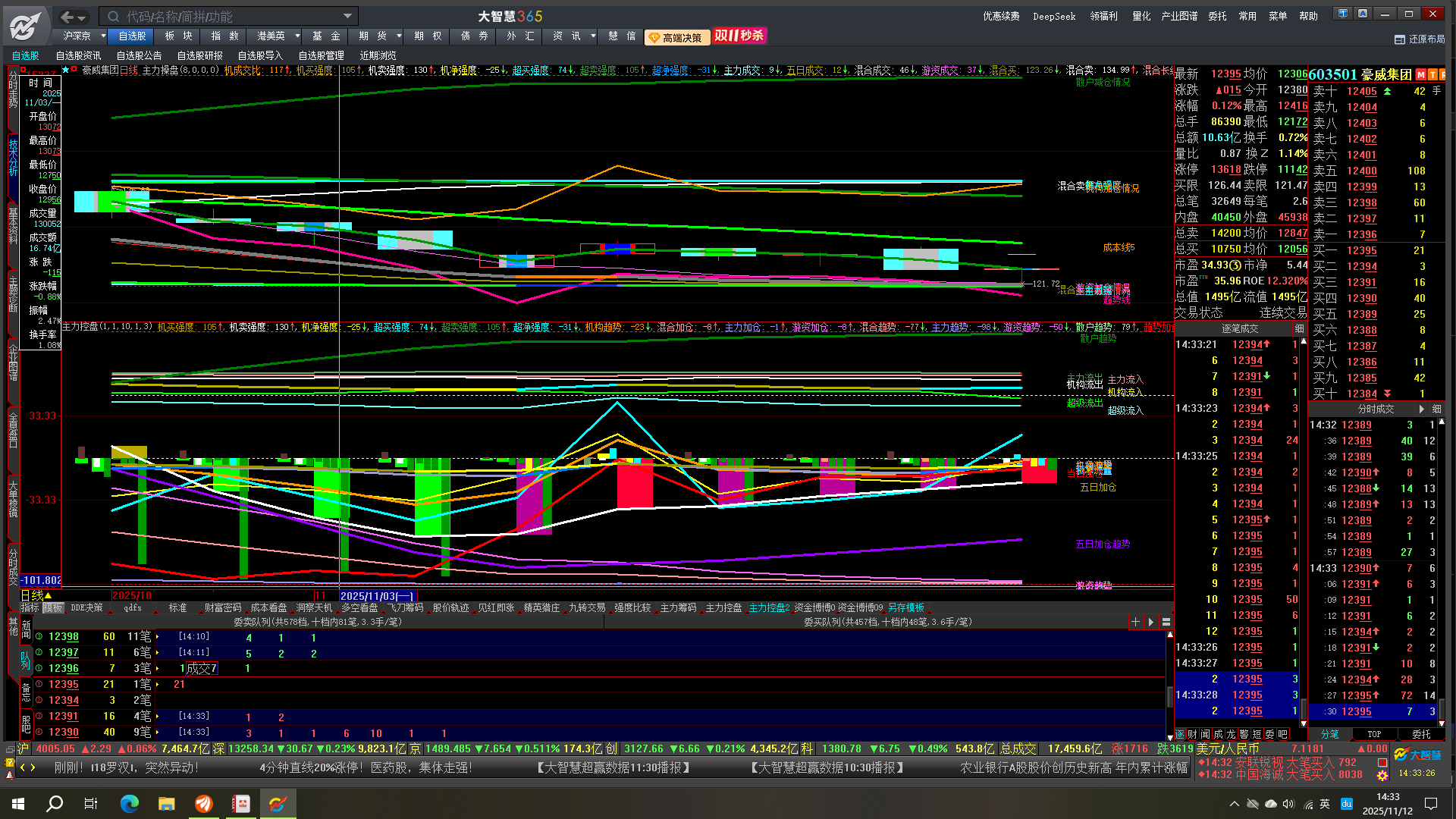Toggle the 模板 button in indicator bar
Screen dimensions: 1456x819
coord(53,607)
